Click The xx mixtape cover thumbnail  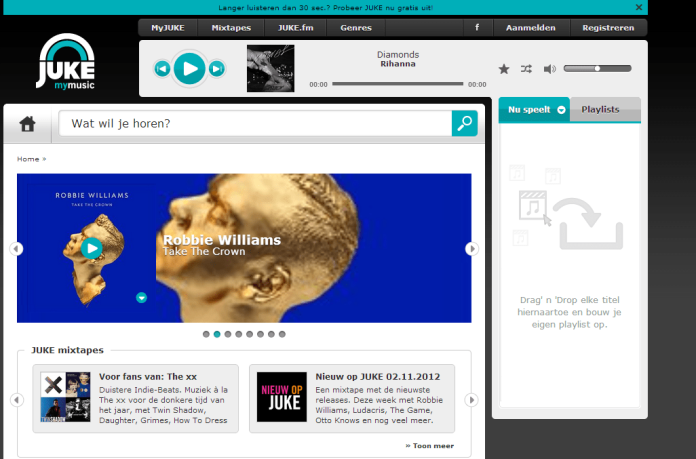[x=65, y=397]
